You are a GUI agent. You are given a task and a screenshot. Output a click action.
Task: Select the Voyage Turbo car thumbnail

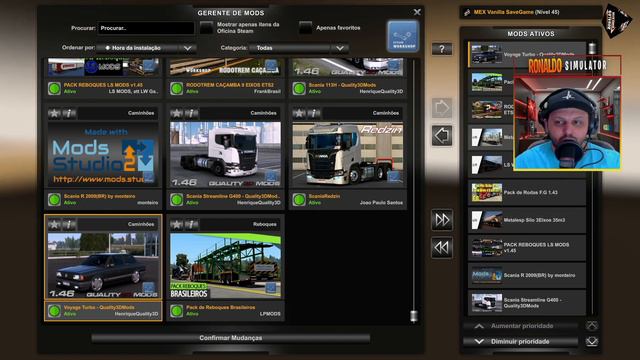[103, 266]
